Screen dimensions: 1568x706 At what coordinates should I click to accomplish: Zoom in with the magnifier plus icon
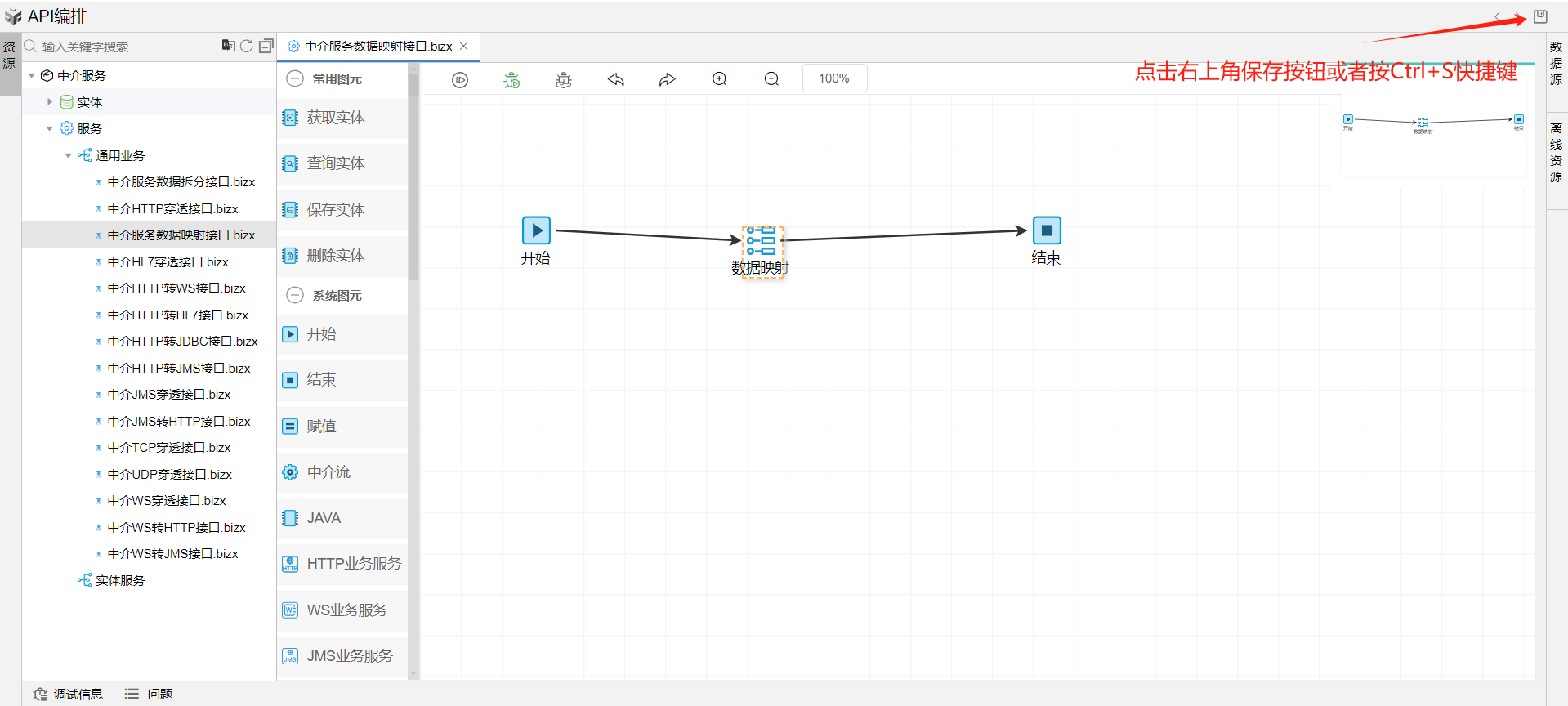720,79
